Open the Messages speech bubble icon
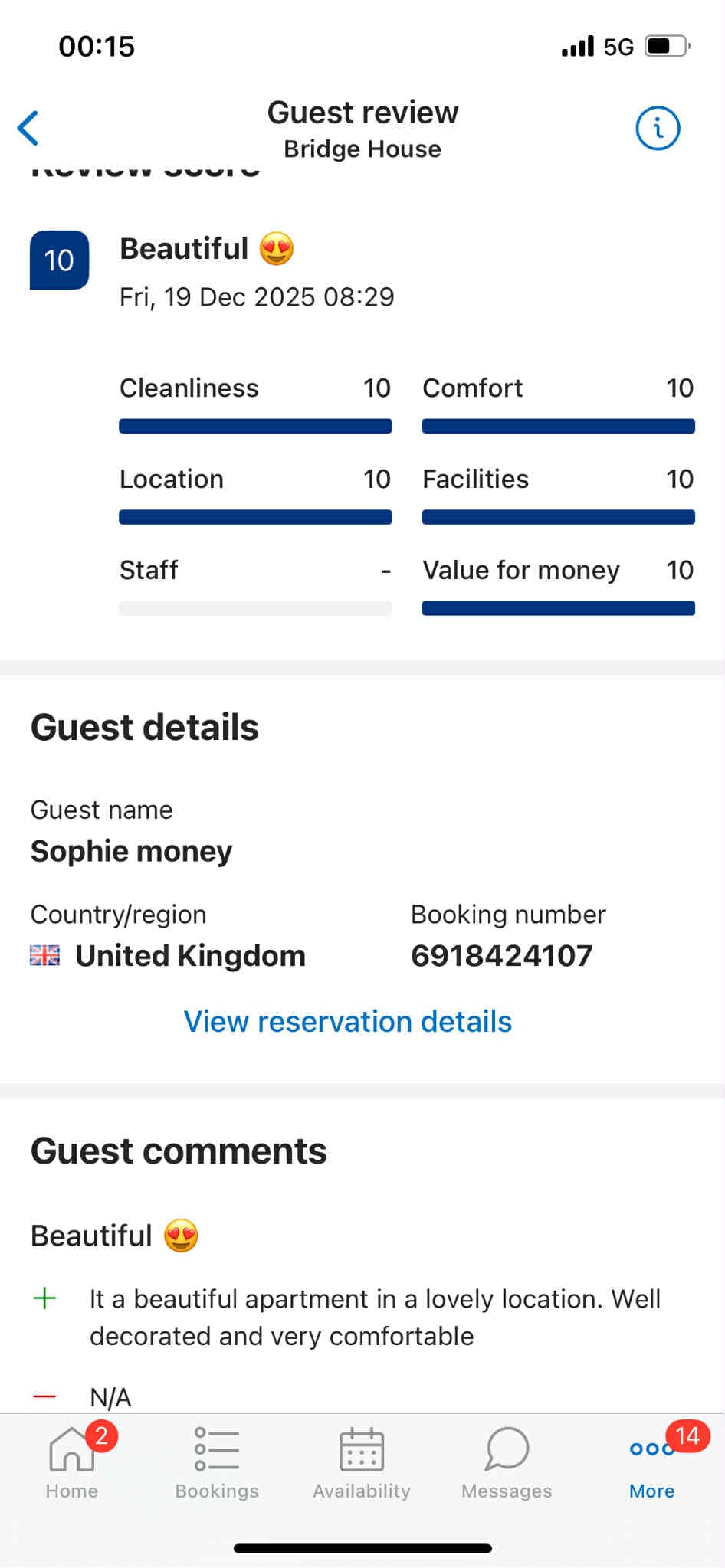725x1568 pixels. coord(507,1449)
